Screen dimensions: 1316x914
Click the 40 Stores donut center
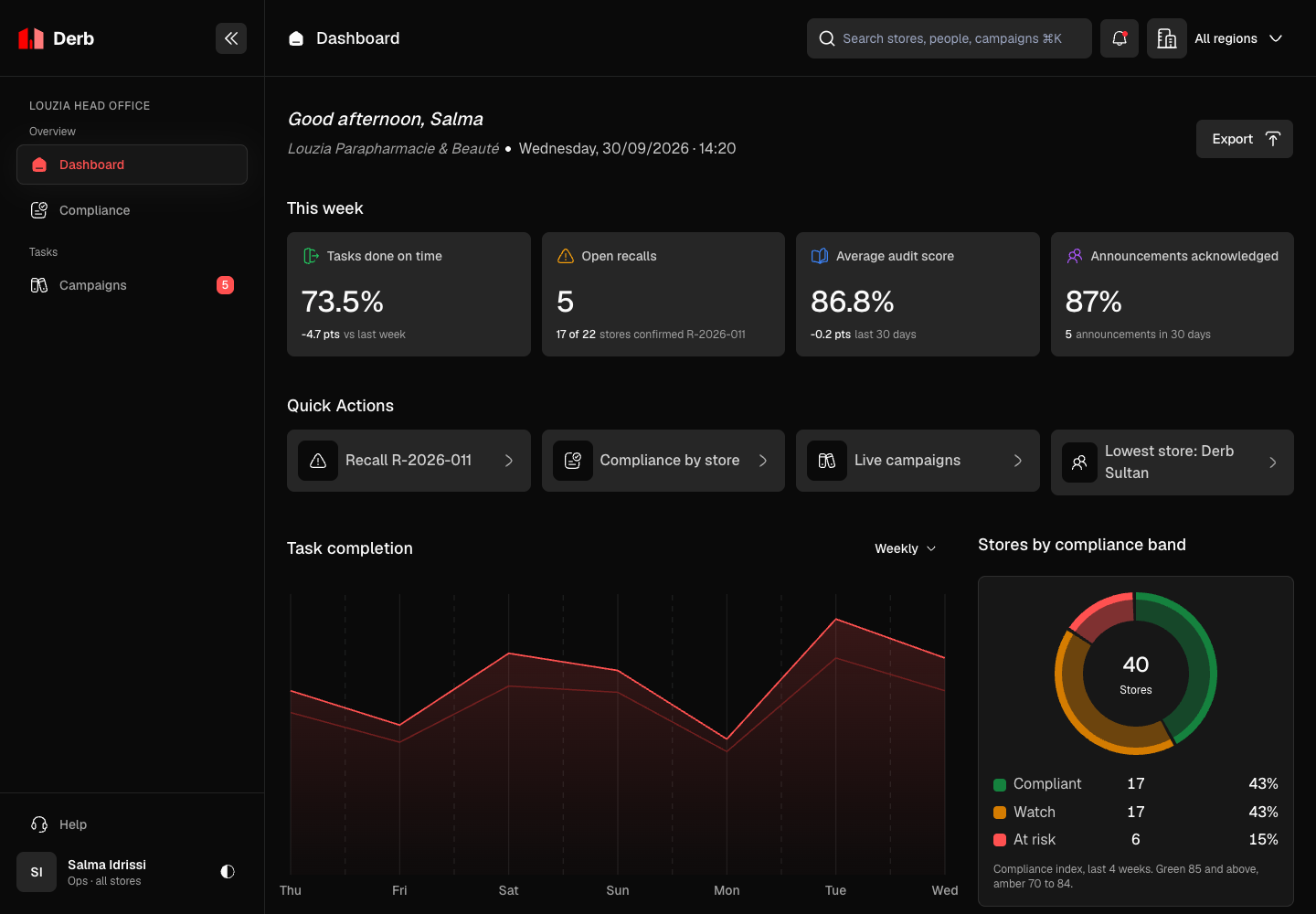(x=1136, y=674)
